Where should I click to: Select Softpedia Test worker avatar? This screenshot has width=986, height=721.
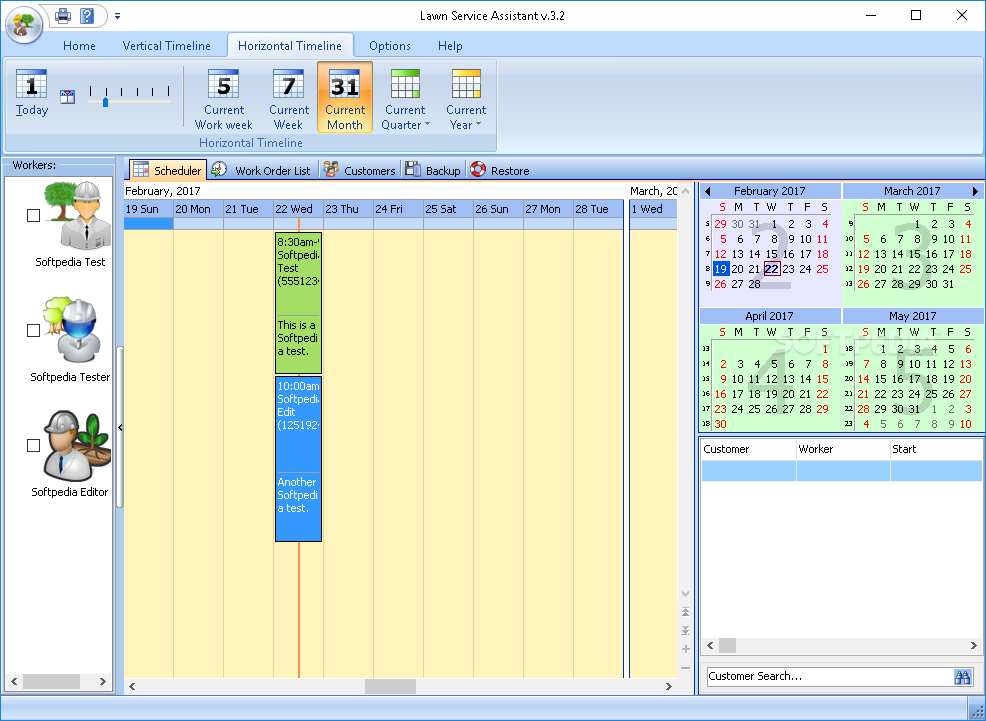coord(79,216)
